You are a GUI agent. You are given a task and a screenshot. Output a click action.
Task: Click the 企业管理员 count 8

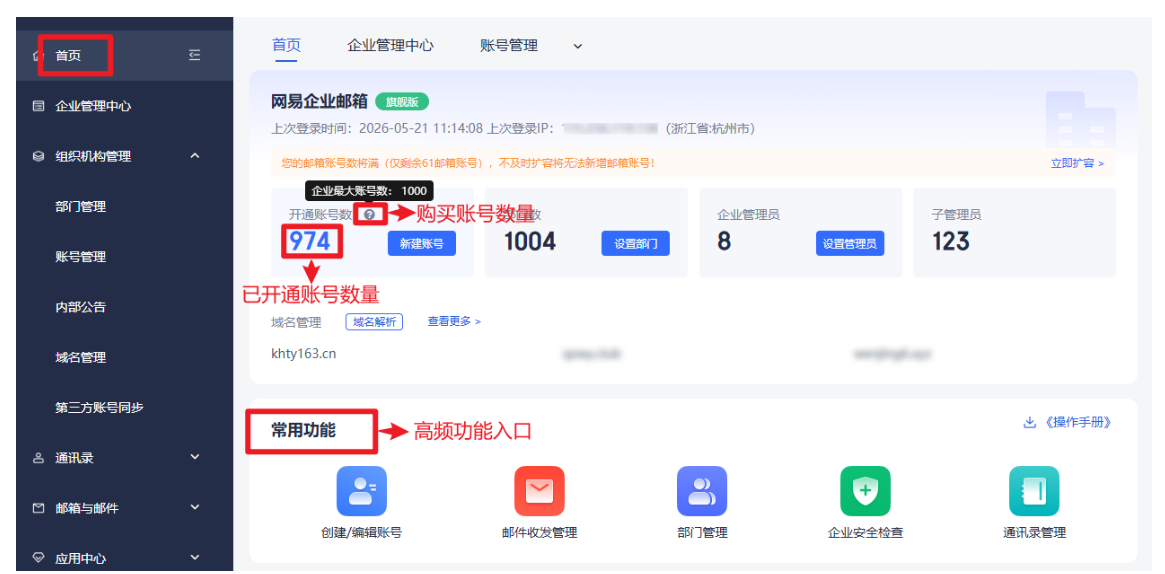(x=724, y=241)
